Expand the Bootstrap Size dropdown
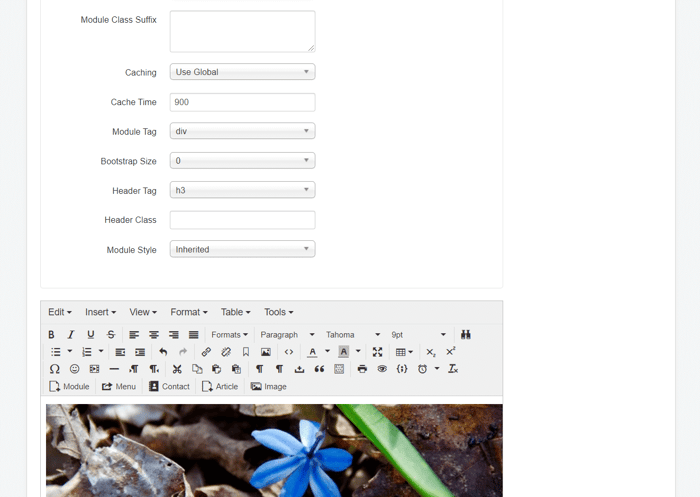Viewport: 700px width, 497px height. [242, 161]
